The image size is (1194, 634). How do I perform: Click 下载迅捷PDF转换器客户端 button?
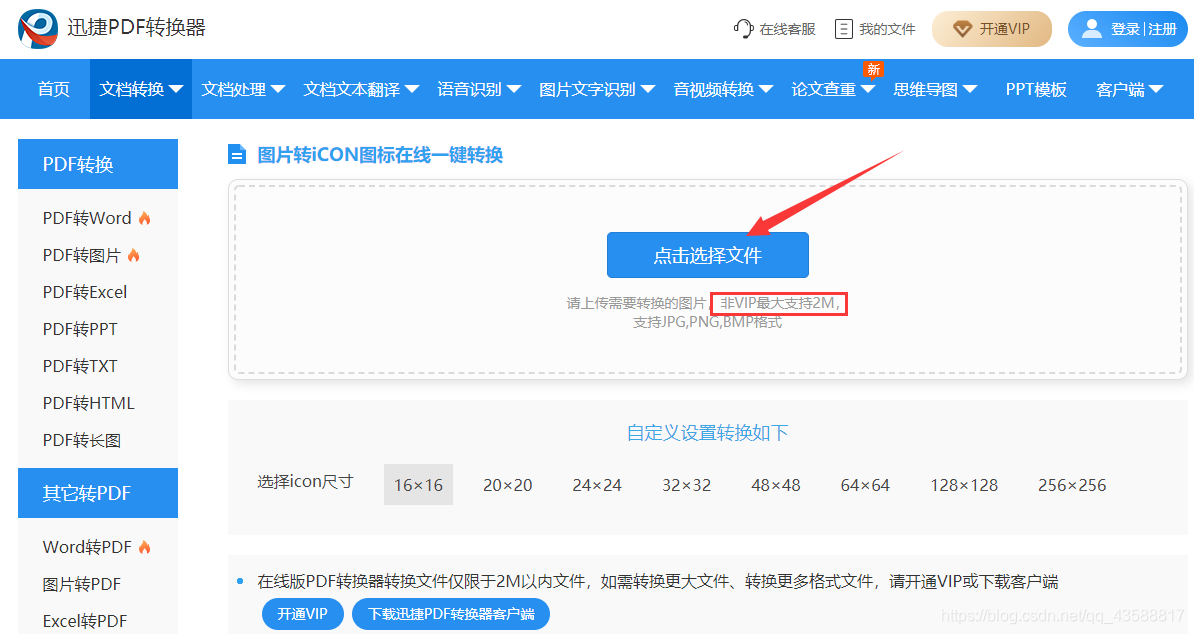[x=451, y=614]
